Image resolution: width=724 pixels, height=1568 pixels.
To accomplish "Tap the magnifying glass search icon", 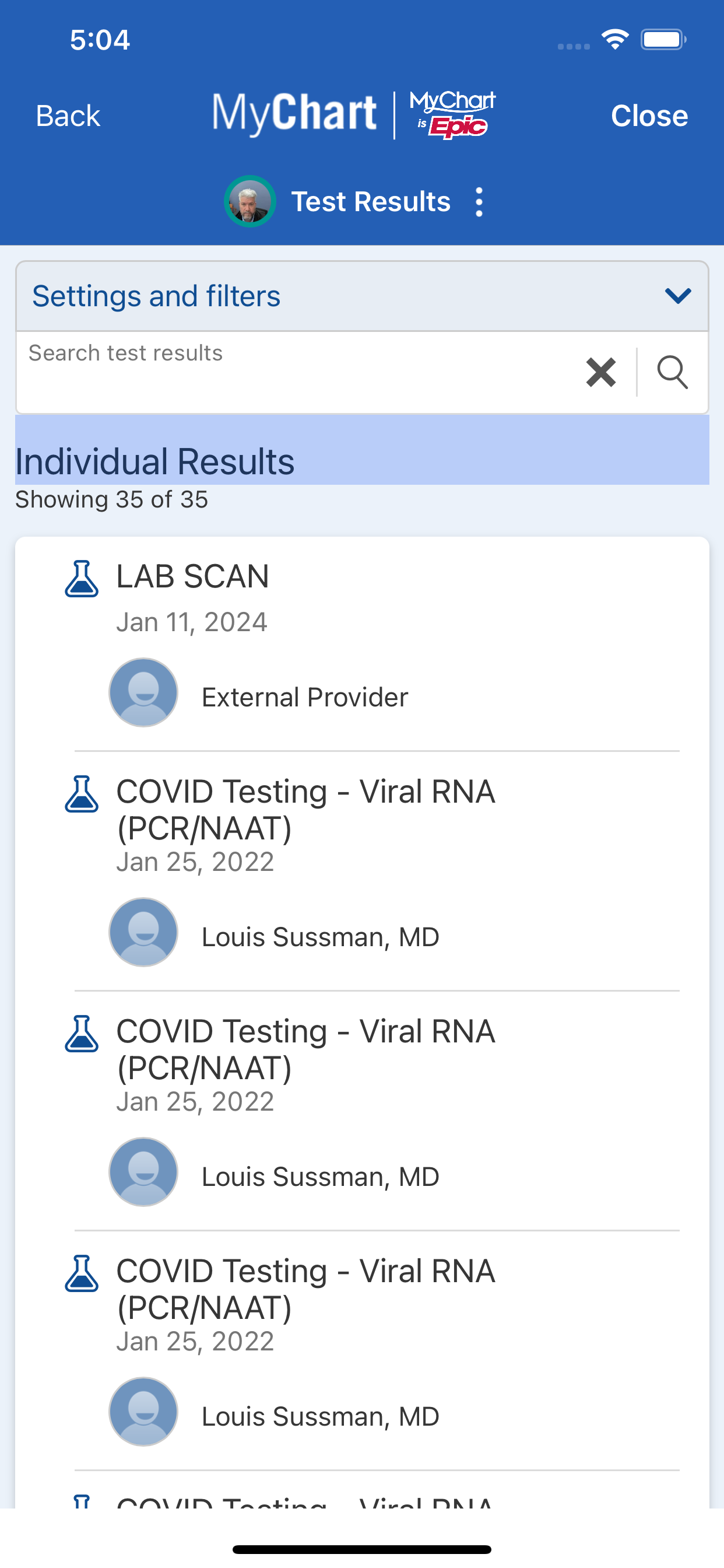I will [672, 372].
